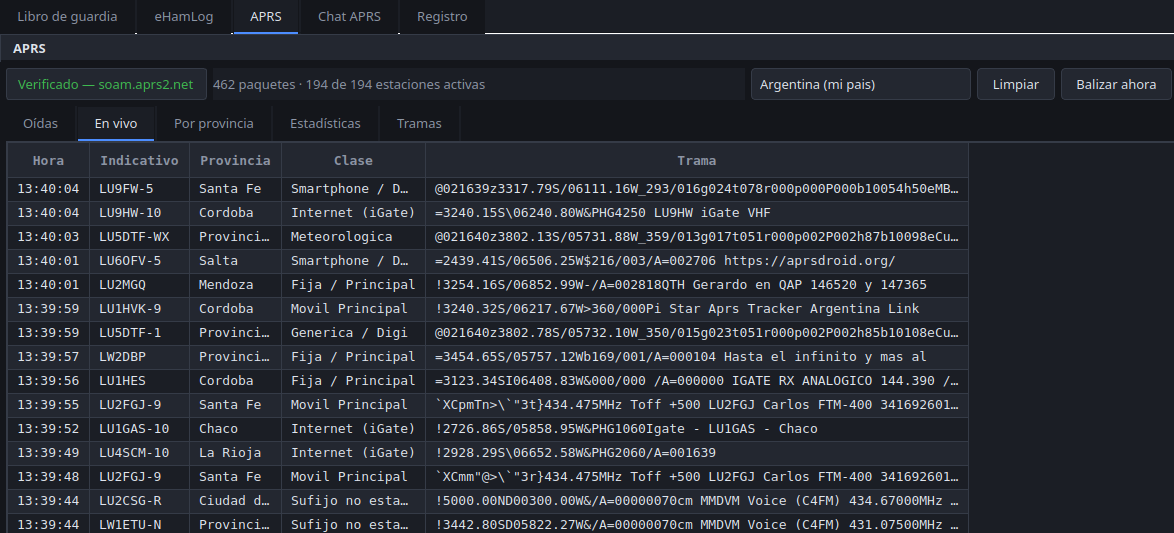1174x533 pixels.
Task: Open the Argentina (mi pais) filter dropdown
Action: point(860,85)
